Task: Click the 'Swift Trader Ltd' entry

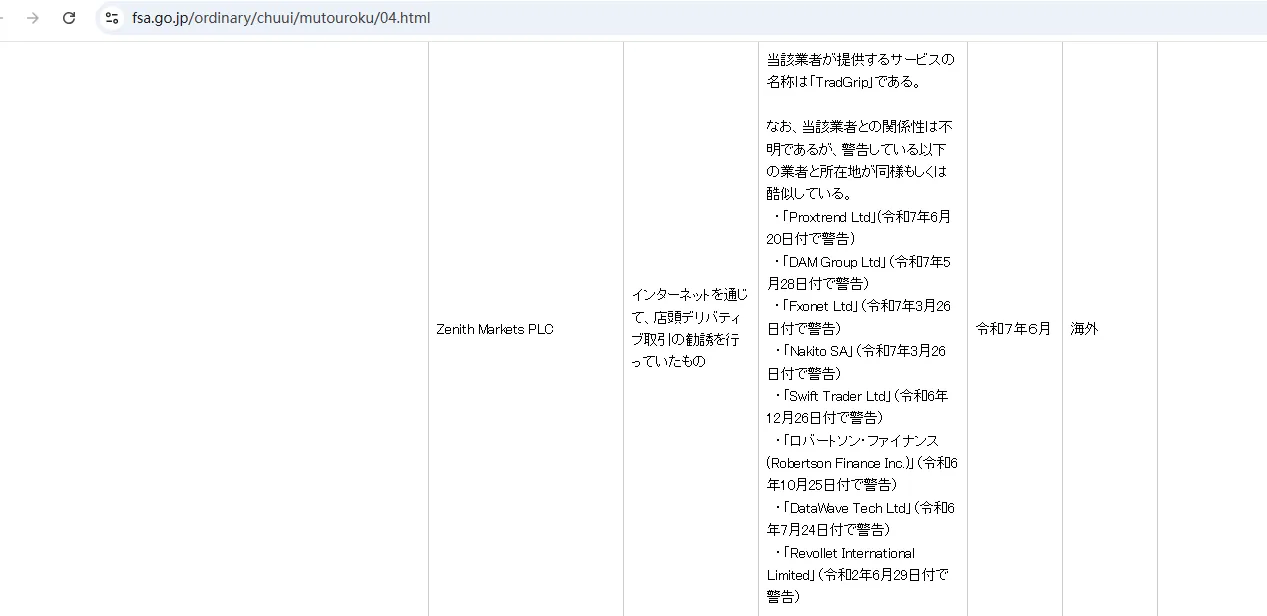Action: [x=838, y=396]
